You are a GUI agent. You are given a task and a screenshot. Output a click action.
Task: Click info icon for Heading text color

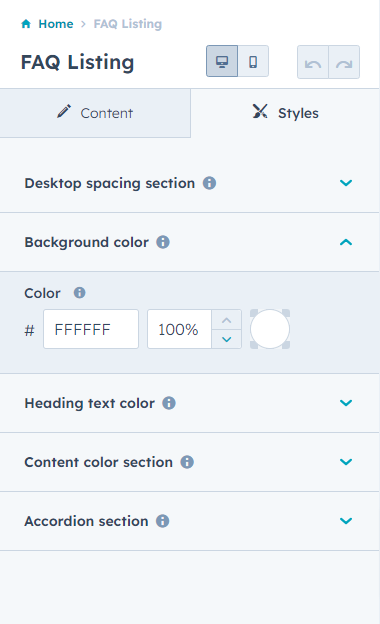point(169,403)
